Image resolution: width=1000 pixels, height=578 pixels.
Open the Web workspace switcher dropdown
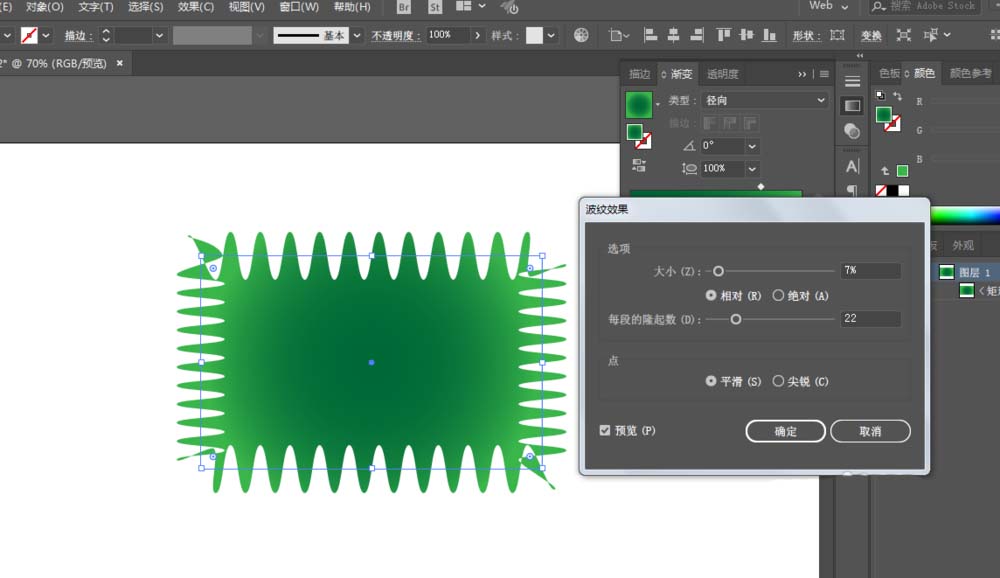(828, 6)
